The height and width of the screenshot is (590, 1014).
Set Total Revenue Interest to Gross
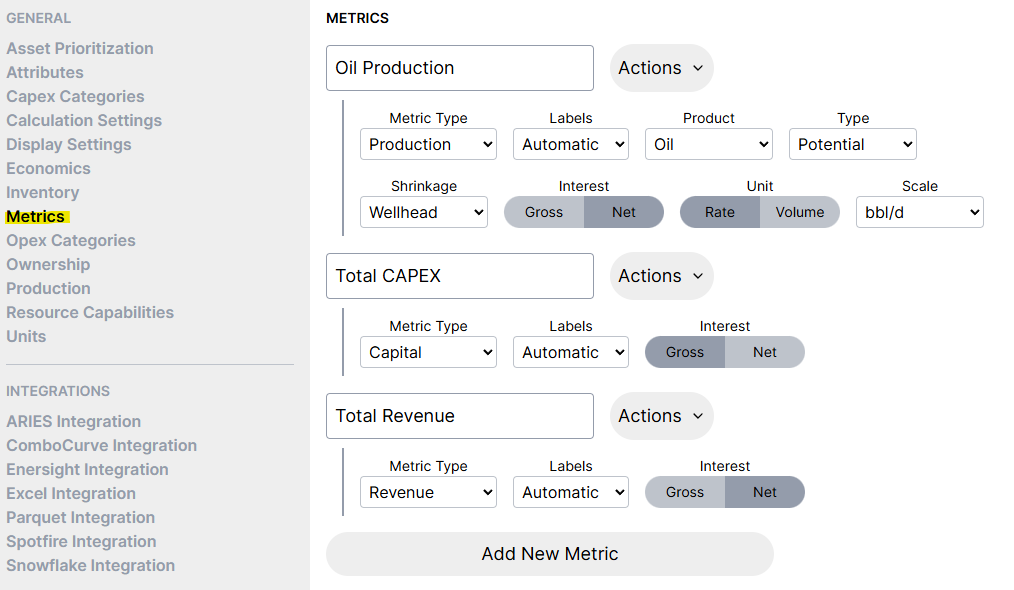click(685, 492)
